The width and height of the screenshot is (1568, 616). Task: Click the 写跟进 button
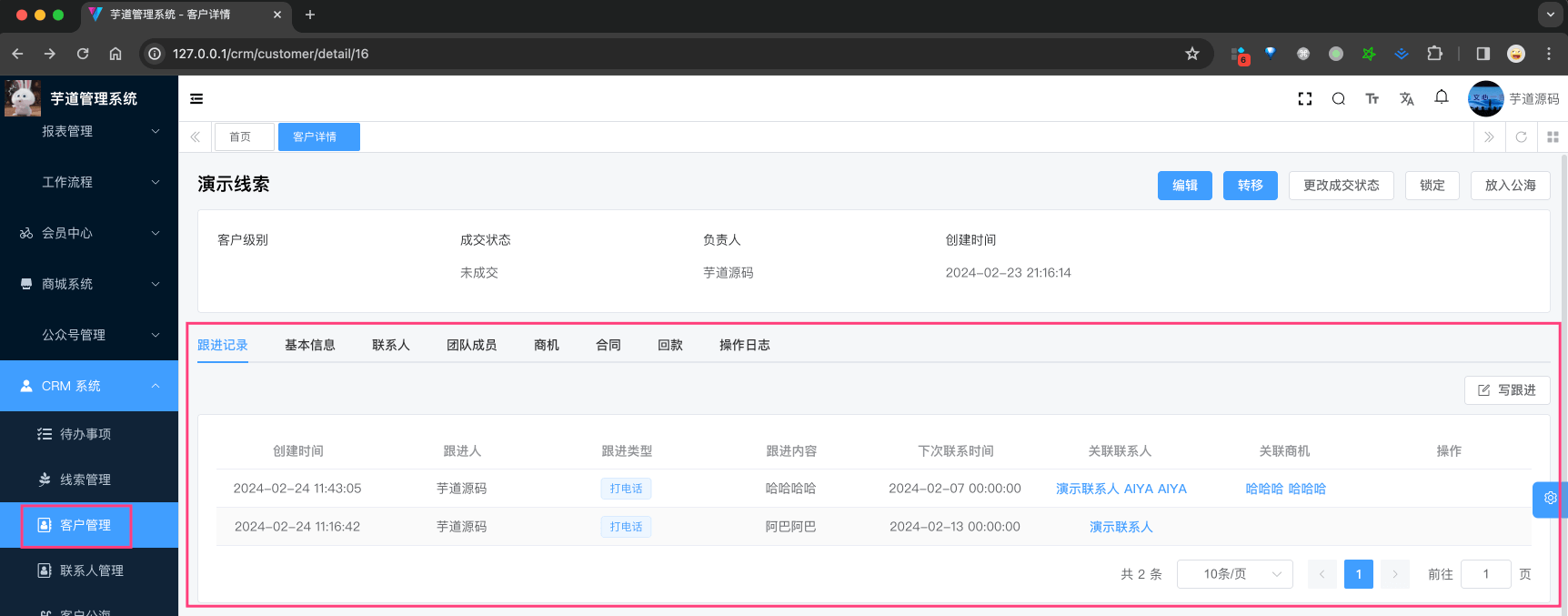coord(1506,390)
